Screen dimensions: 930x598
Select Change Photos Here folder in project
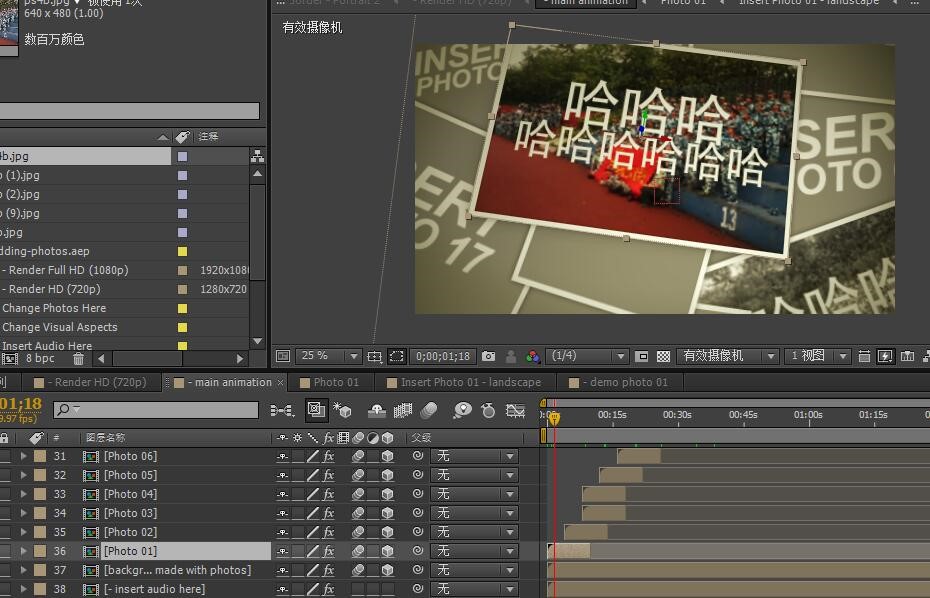pyautogui.click(x=54, y=308)
